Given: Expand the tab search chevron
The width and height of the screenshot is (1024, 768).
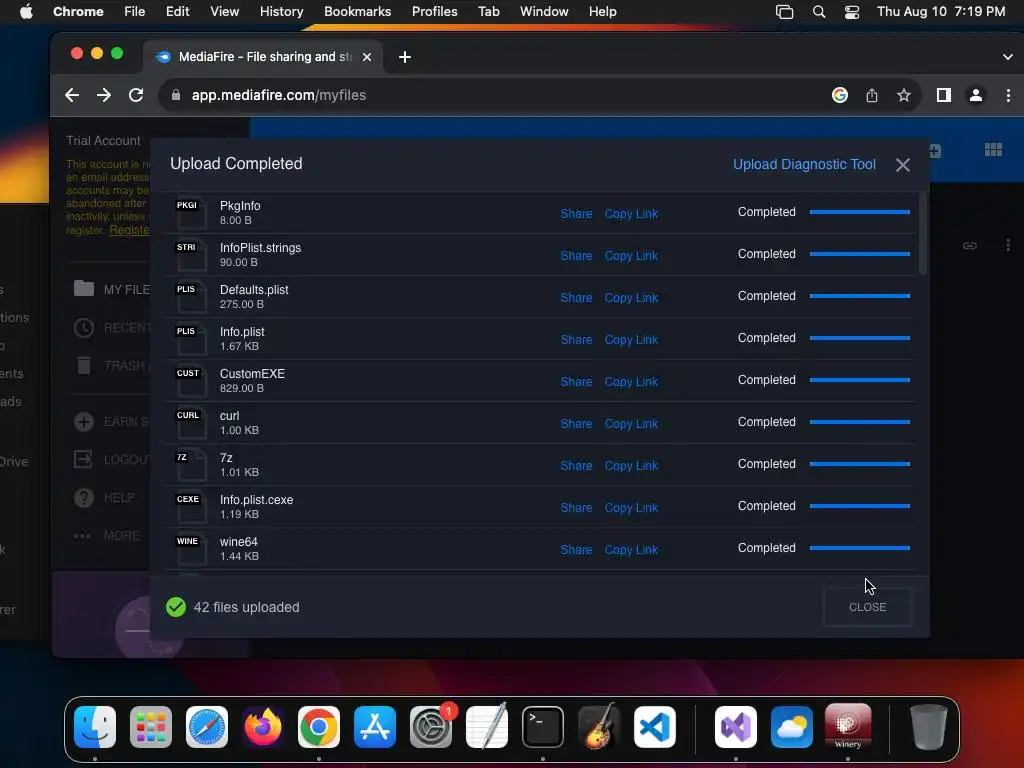Looking at the screenshot, I should tap(1008, 57).
